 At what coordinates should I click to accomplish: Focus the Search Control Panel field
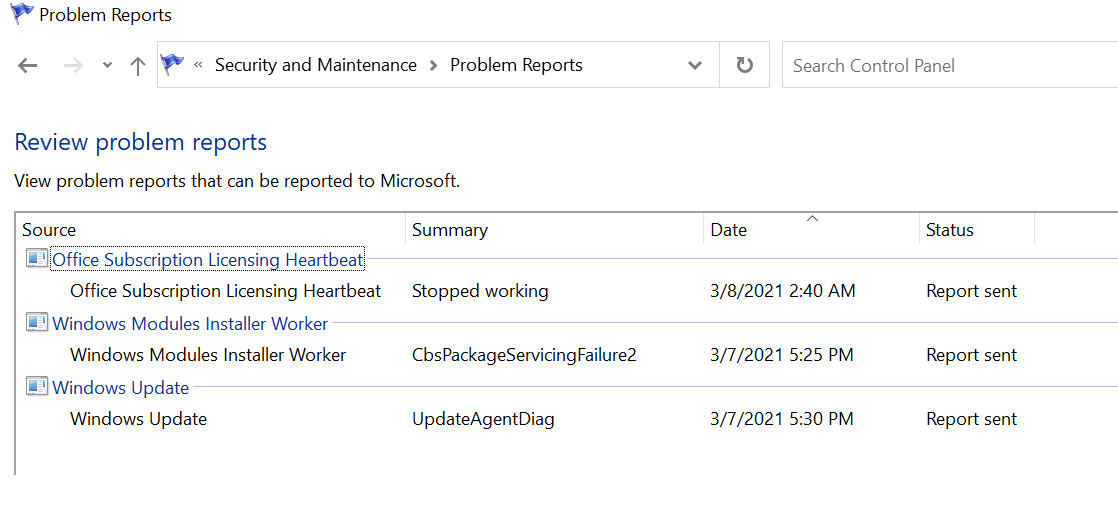[x=950, y=66]
